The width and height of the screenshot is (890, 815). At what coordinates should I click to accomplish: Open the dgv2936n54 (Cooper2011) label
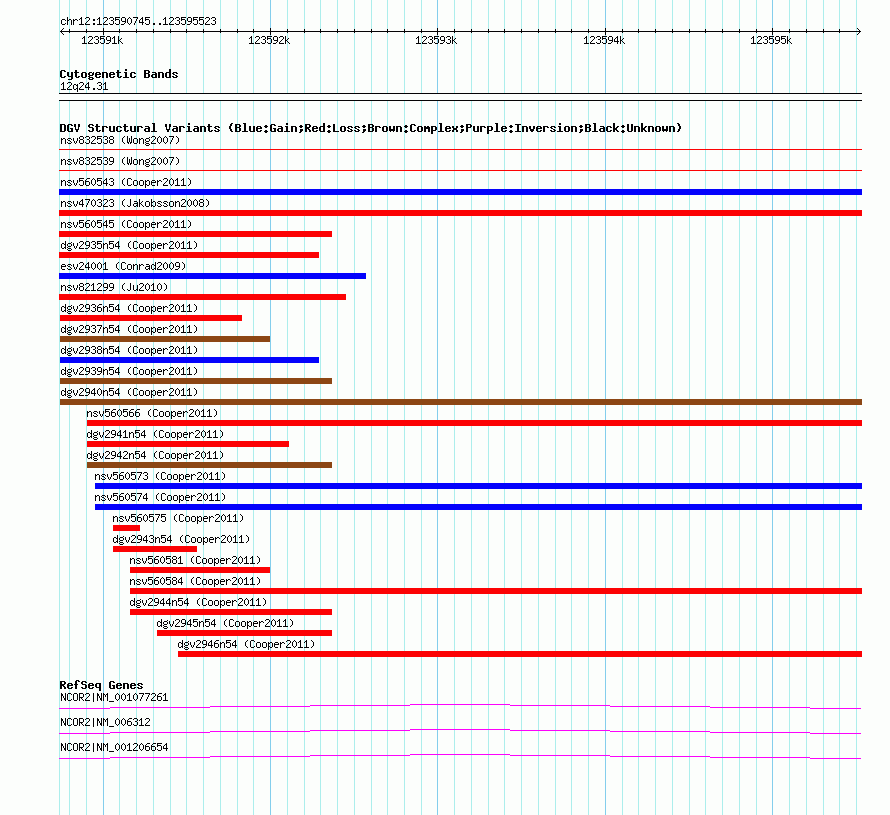[x=129, y=308]
